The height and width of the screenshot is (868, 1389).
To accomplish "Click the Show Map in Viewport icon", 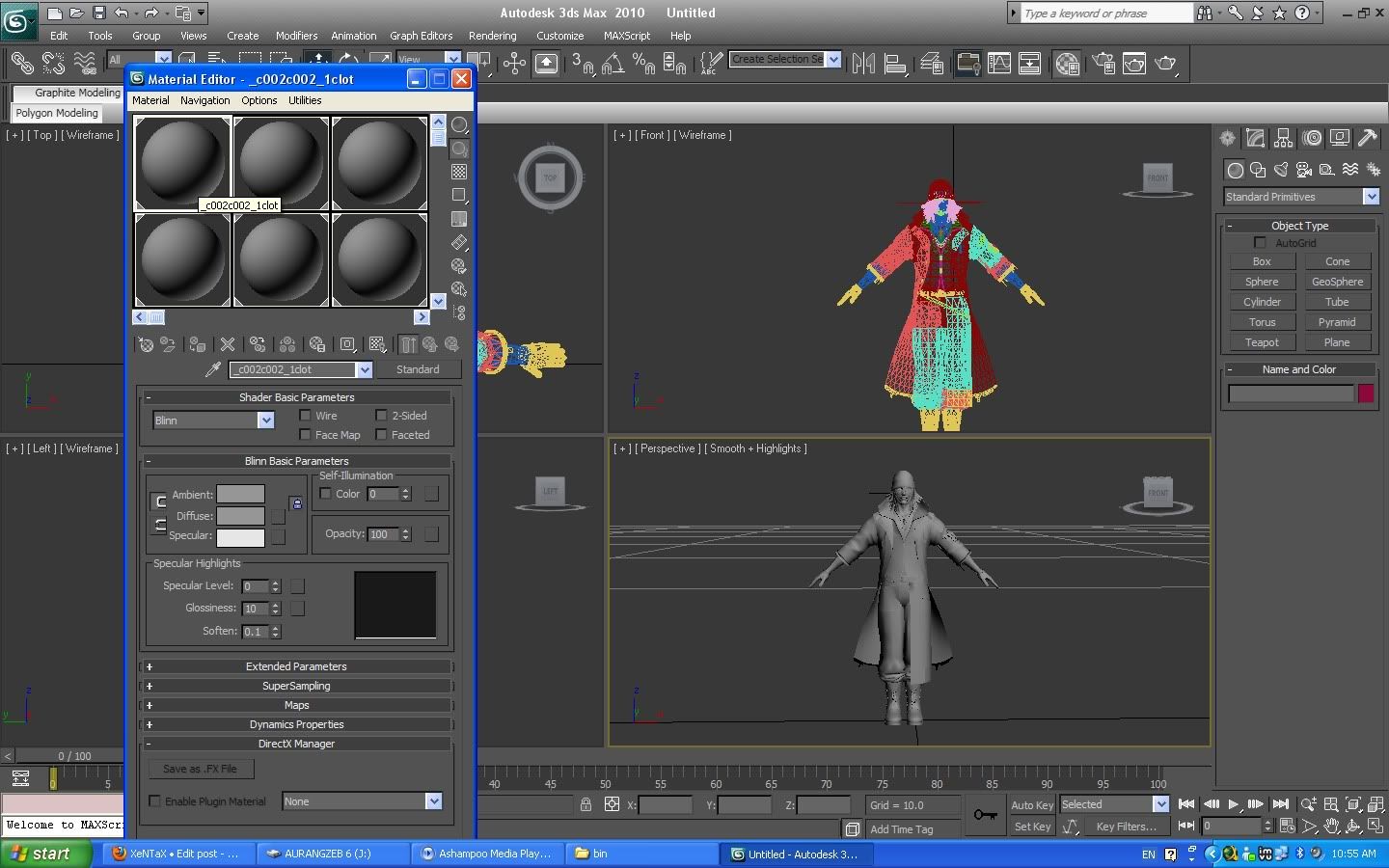I will pyautogui.click(x=378, y=344).
